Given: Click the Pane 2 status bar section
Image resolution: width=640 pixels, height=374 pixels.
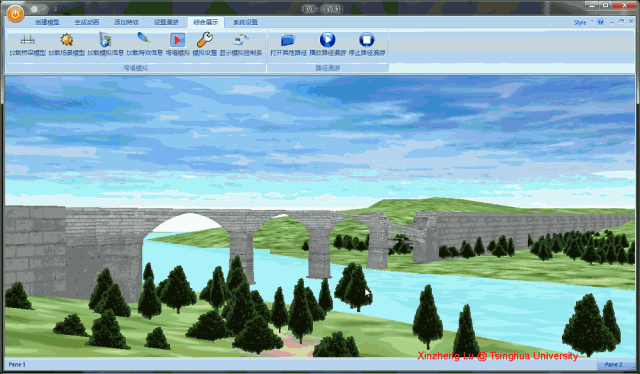Looking at the screenshot, I should [x=613, y=364].
